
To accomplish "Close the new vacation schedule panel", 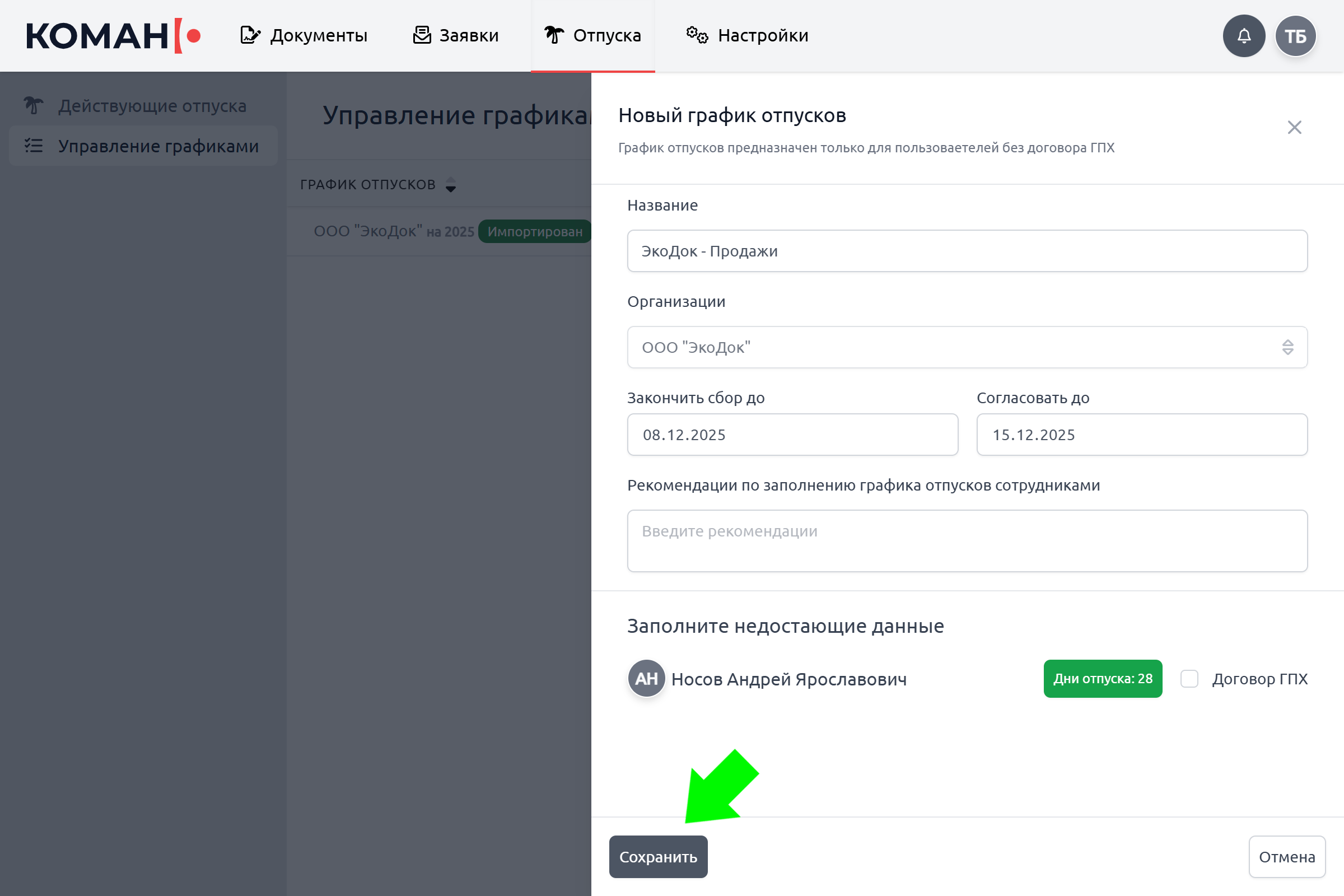I will coord(1294,127).
